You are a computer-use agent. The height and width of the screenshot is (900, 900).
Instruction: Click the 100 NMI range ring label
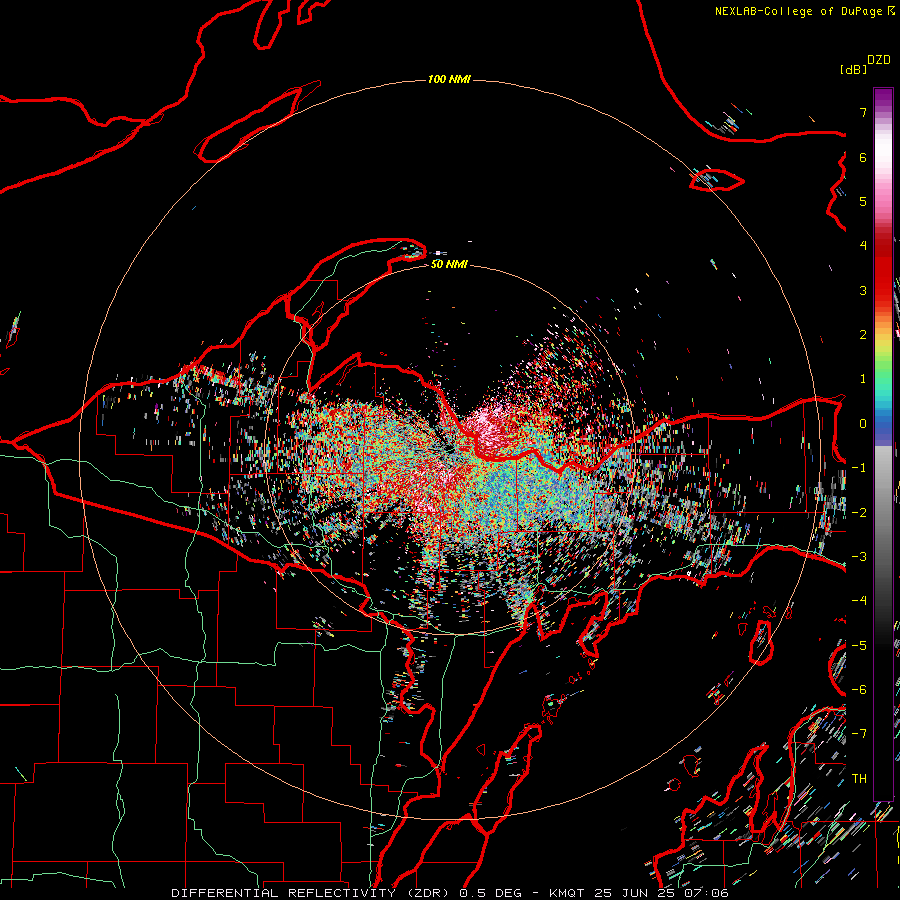coord(449,79)
